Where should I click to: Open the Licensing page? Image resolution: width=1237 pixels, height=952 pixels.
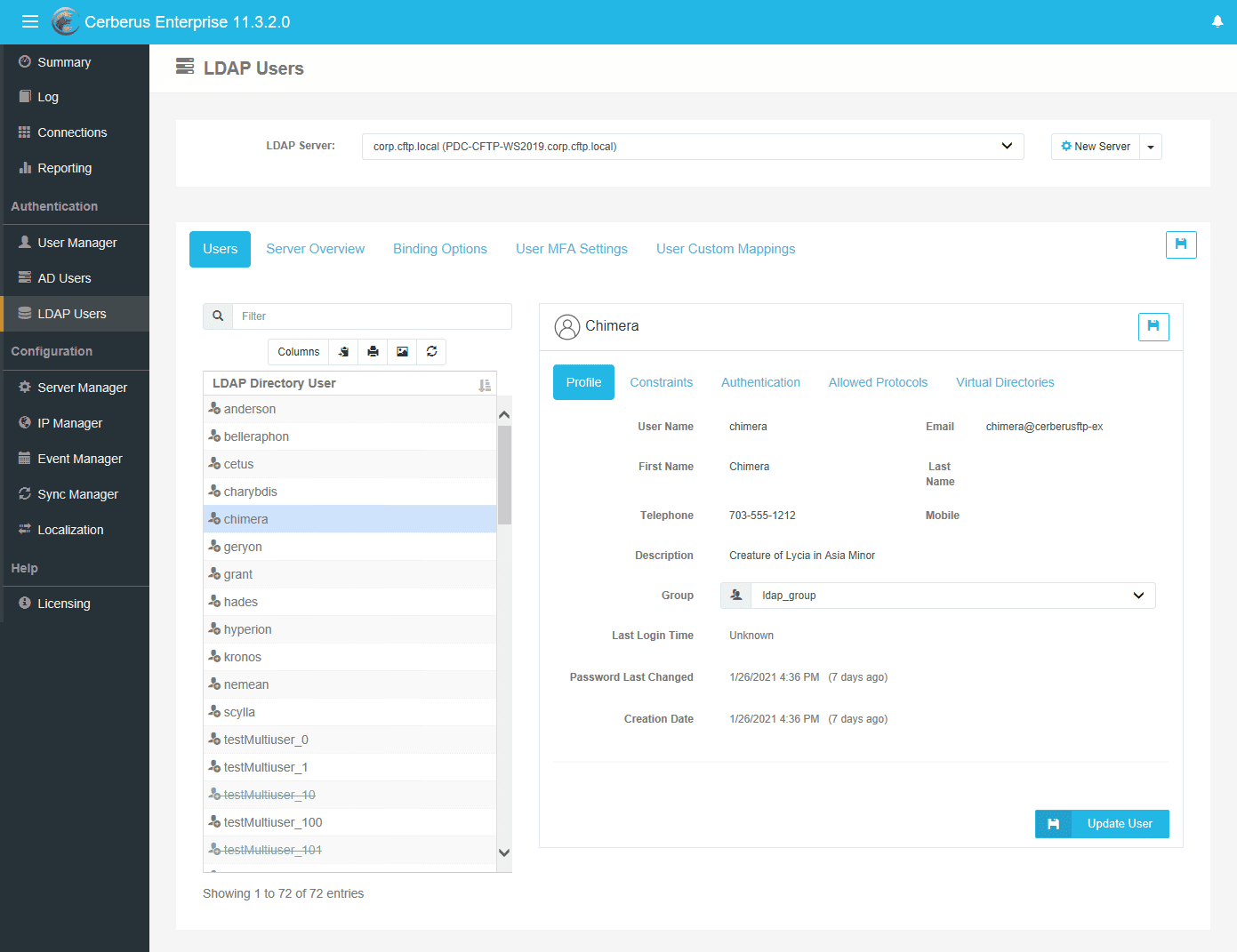(63, 603)
